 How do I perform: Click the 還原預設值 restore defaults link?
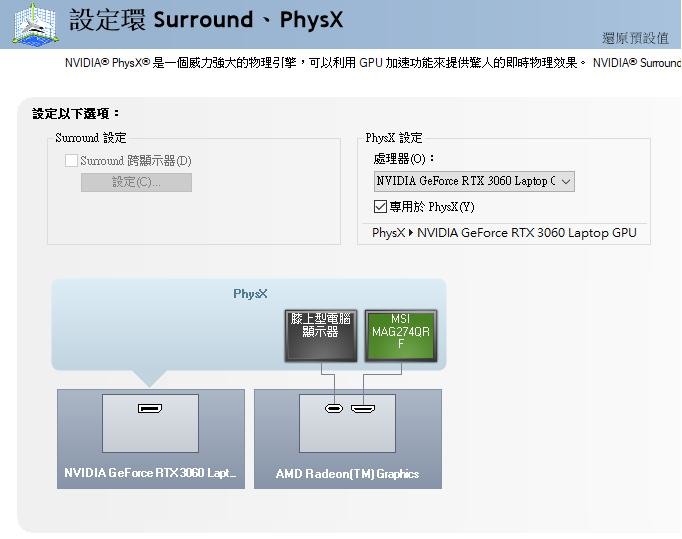635,38
